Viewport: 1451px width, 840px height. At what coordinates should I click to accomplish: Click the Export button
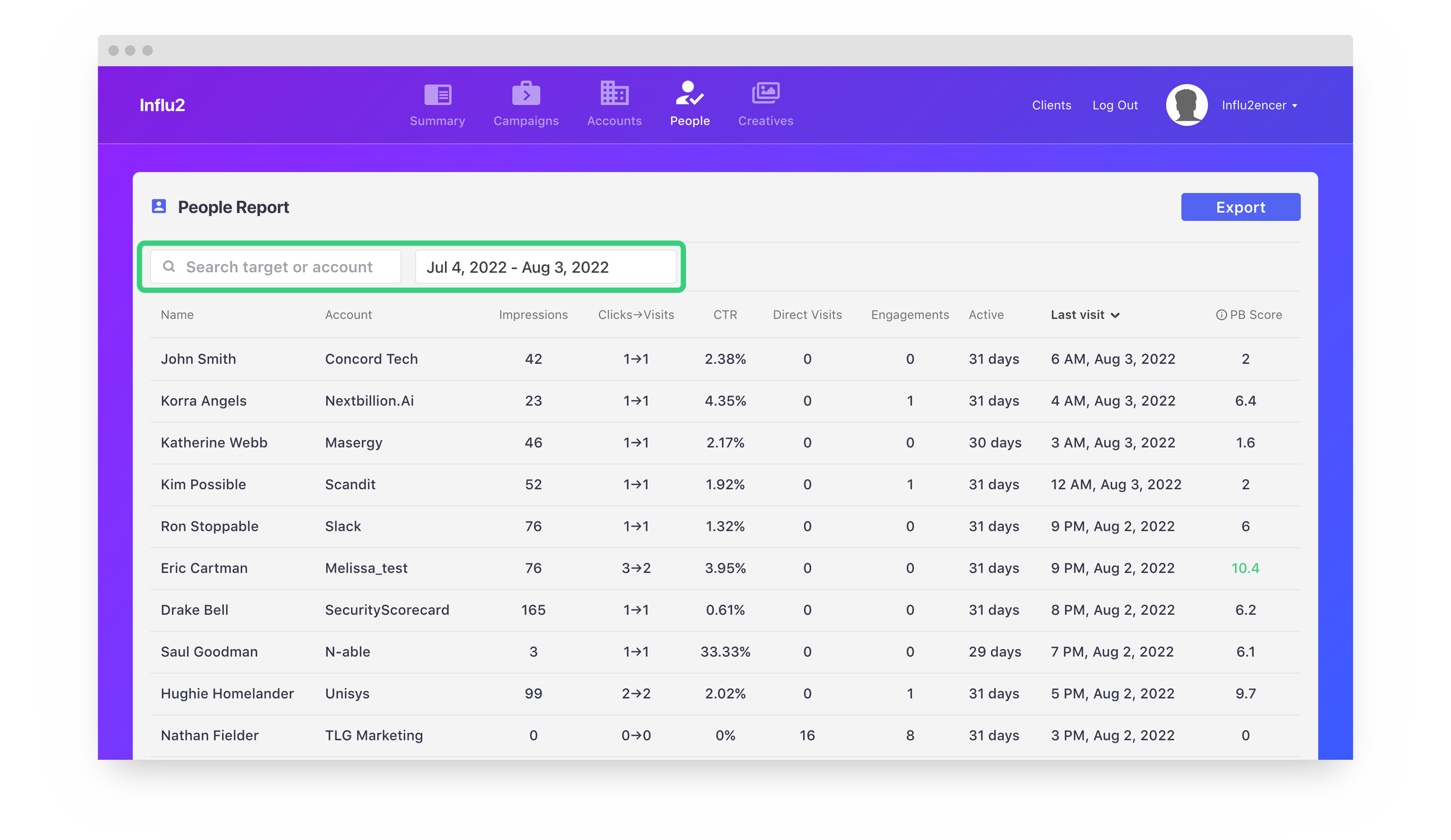coord(1240,207)
